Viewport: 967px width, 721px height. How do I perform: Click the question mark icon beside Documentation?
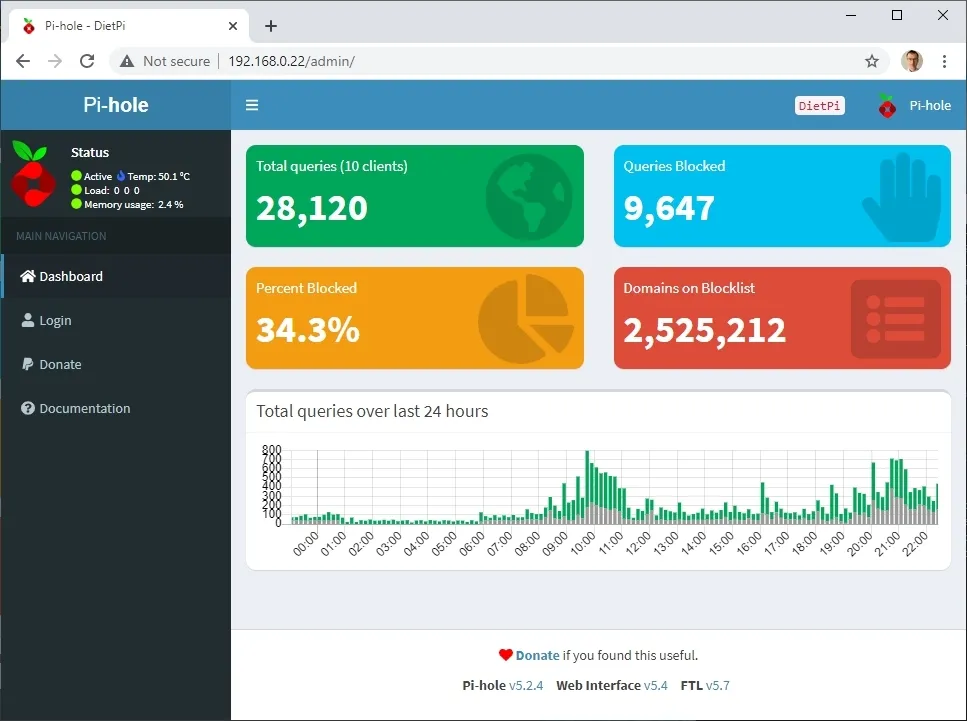click(x=27, y=408)
